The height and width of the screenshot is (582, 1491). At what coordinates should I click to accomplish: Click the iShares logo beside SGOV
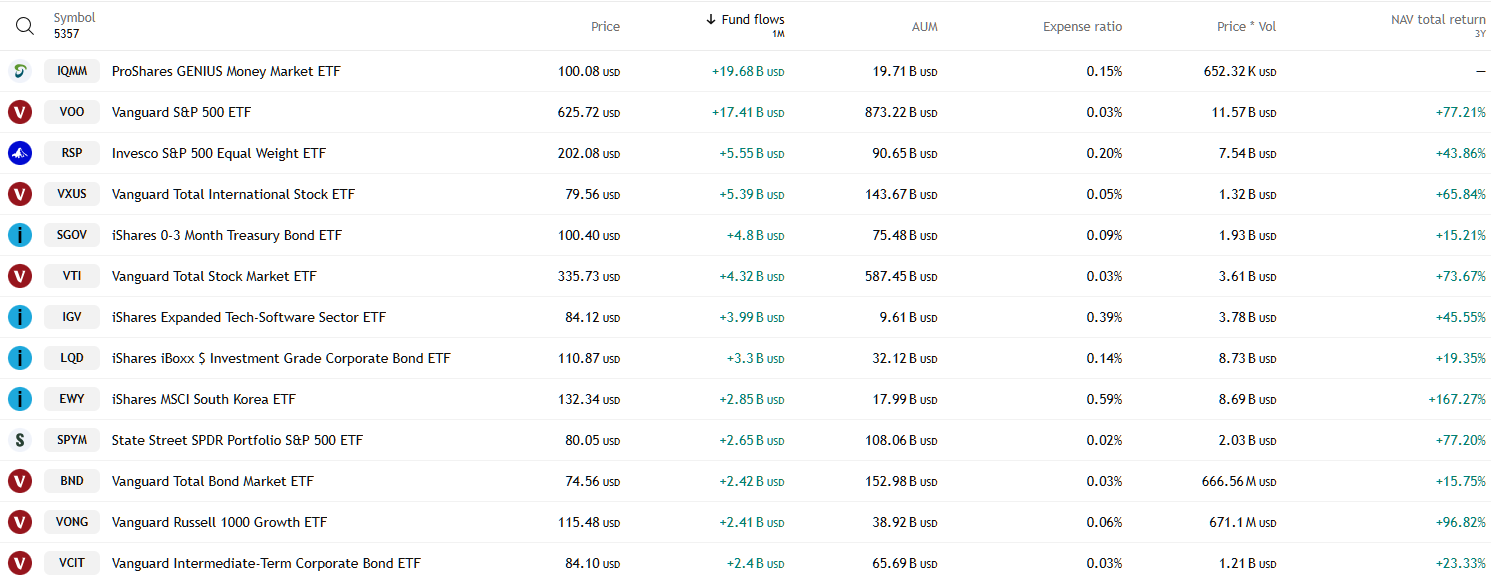[x=19, y=235]
